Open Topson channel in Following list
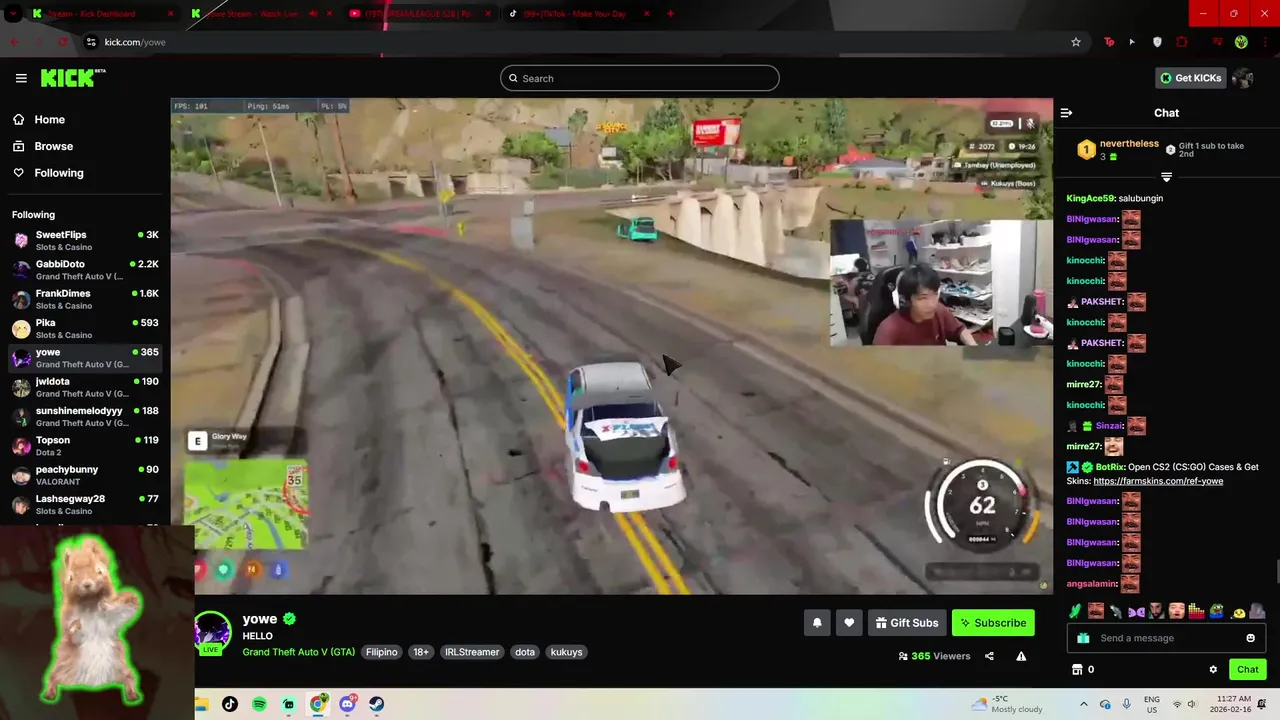 click(85, 446)
